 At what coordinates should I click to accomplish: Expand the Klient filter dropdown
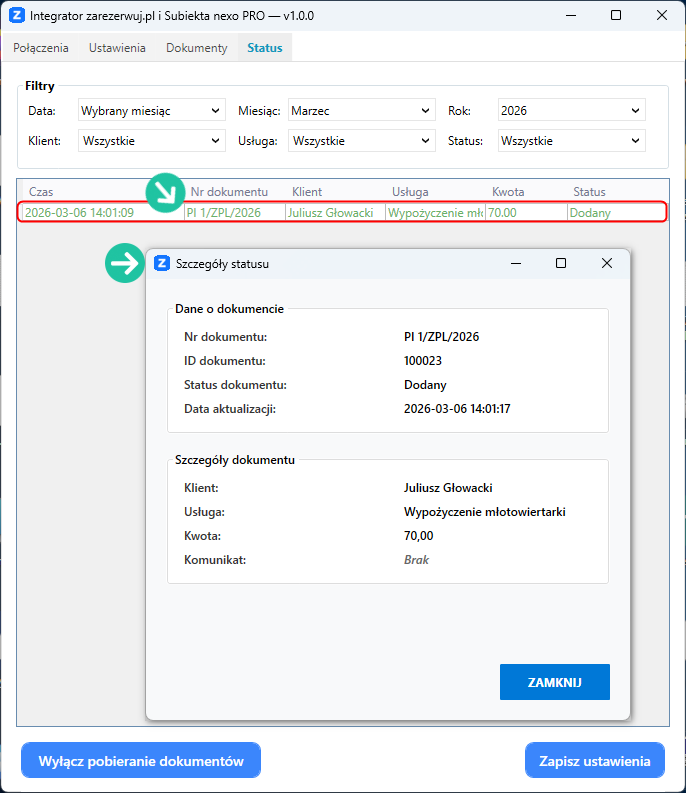[x=151, y=141]
